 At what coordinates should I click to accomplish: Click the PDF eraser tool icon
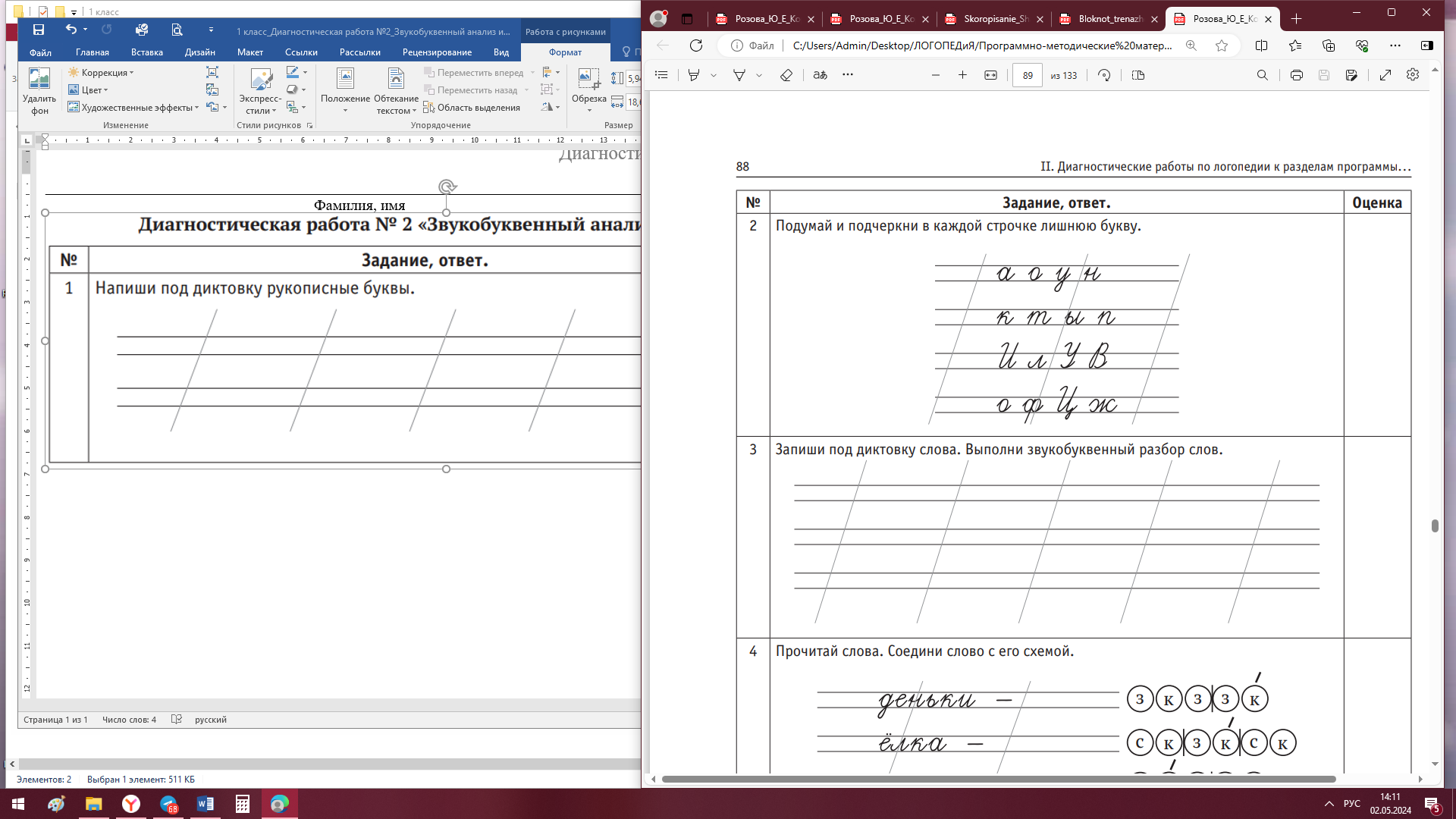click(x=786, y=75)
